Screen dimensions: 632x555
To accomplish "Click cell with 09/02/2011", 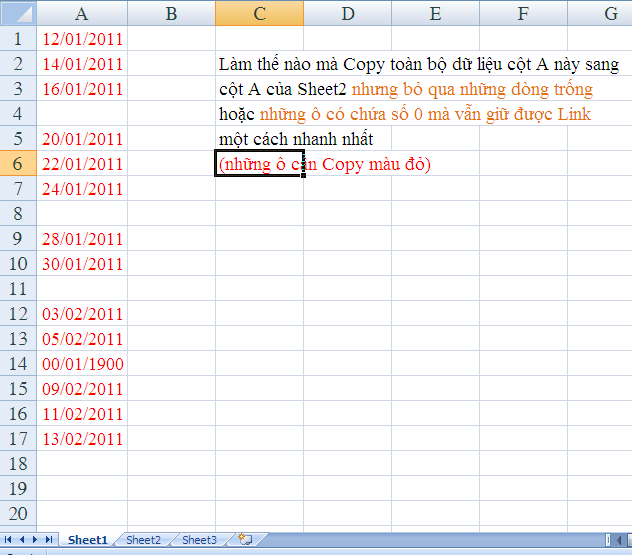I will [82, 389].
